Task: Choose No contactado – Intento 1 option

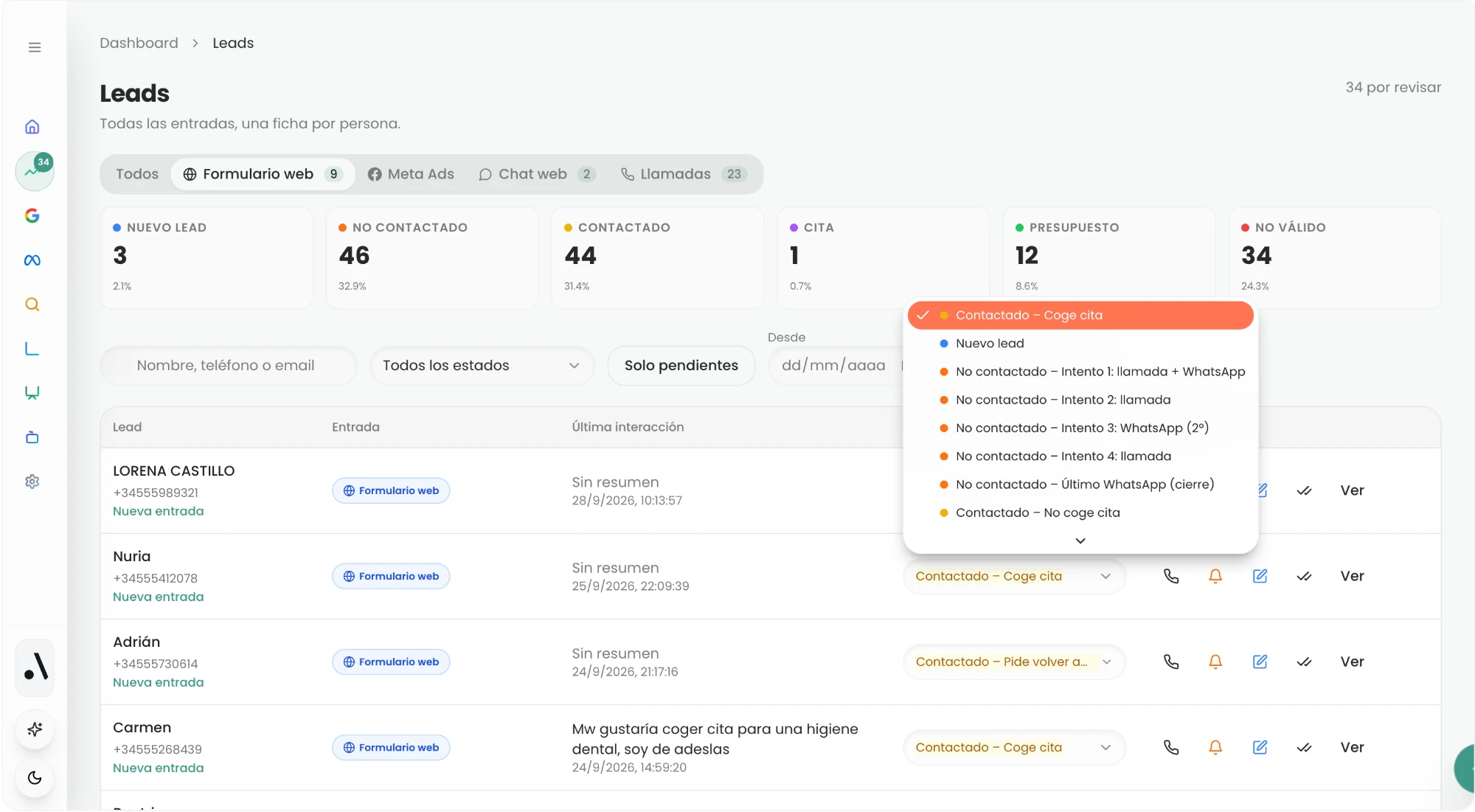Action: [1080, 372]
